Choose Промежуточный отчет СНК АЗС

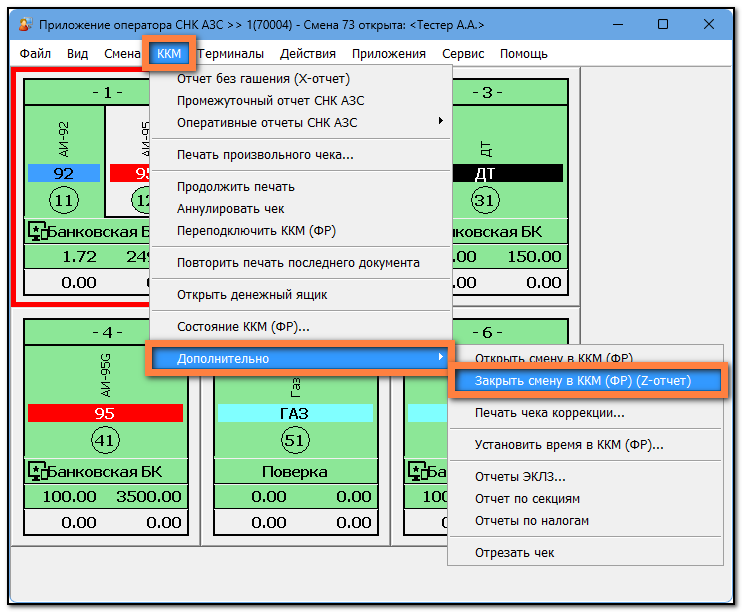click(x=300, y=101)
